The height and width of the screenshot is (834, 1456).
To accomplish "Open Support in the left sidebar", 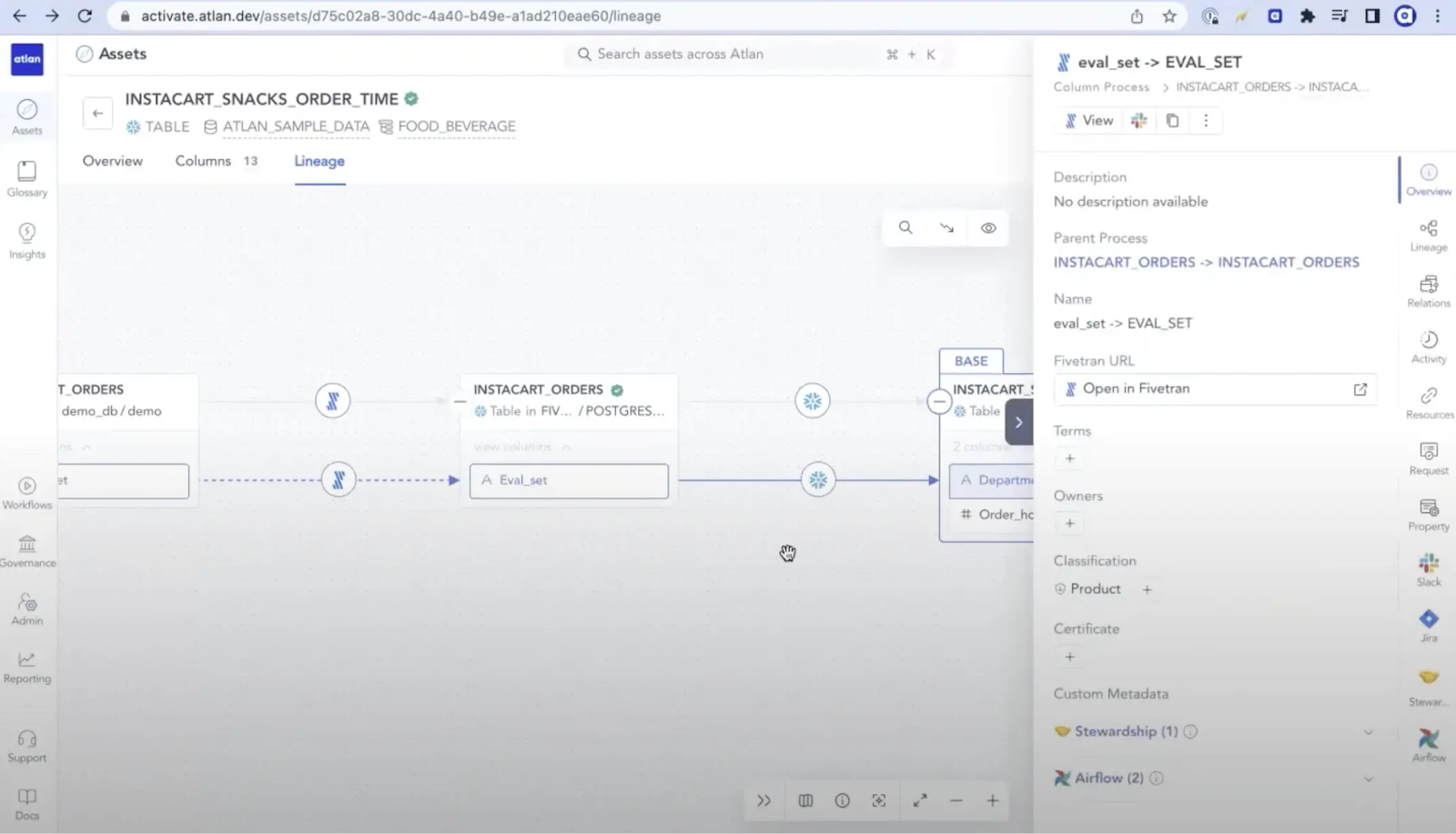I will click(27, 747).
